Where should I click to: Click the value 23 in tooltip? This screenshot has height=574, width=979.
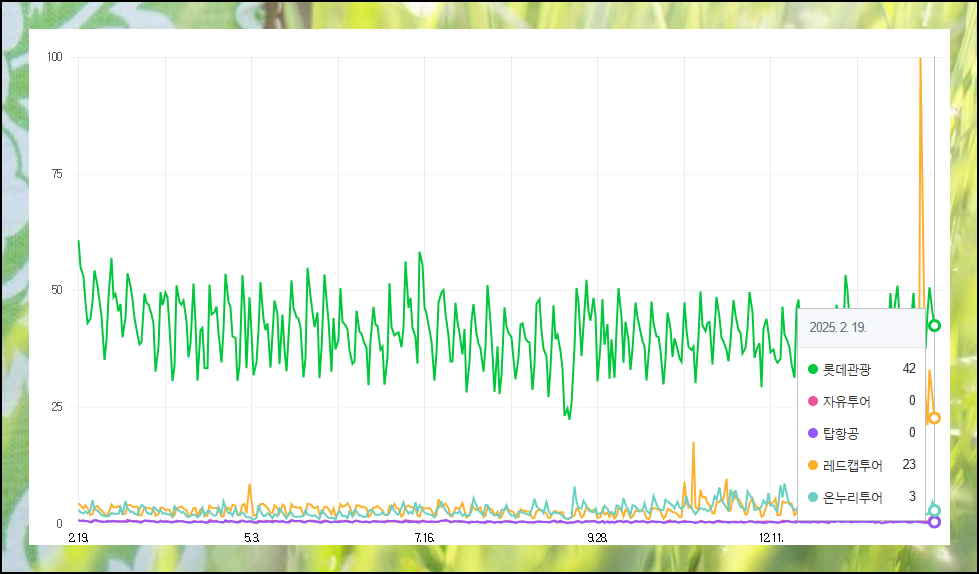coord(909,464)
